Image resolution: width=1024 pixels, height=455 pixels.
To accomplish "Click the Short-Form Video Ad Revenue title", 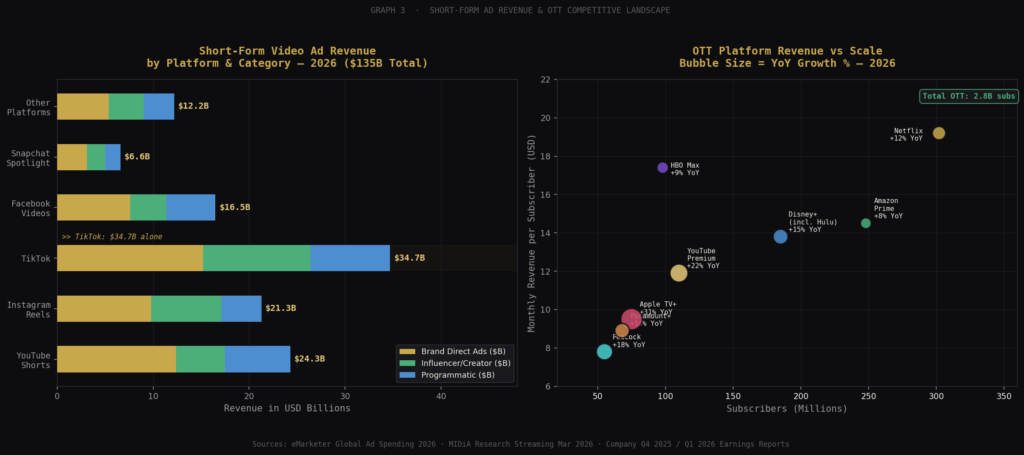I will (287, 57).
